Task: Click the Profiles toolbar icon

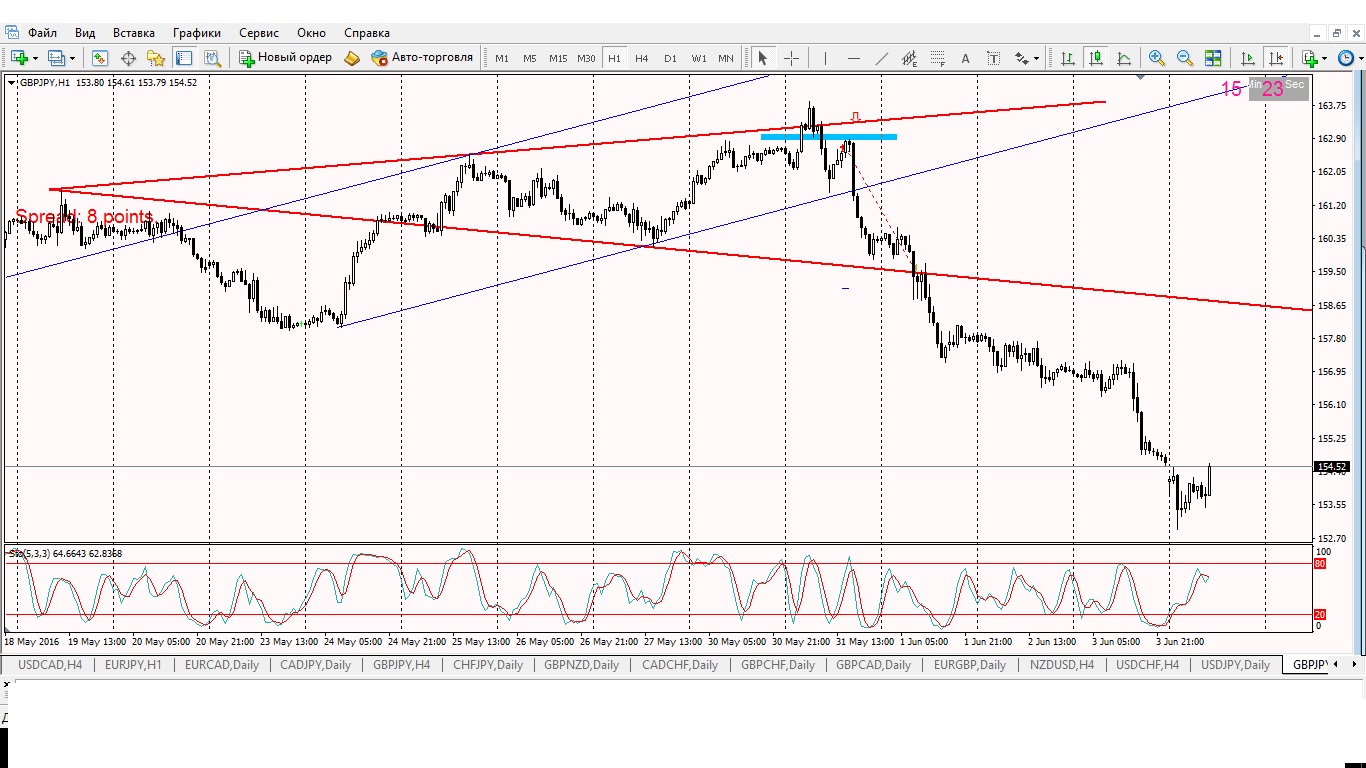Action: click(x=56, y=58)
